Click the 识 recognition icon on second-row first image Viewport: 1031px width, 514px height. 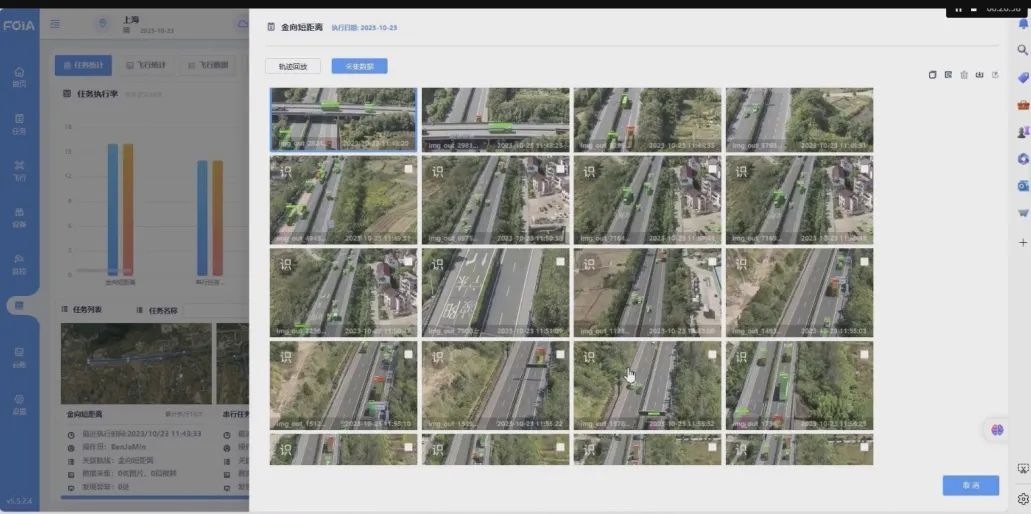tap(285, 171)
